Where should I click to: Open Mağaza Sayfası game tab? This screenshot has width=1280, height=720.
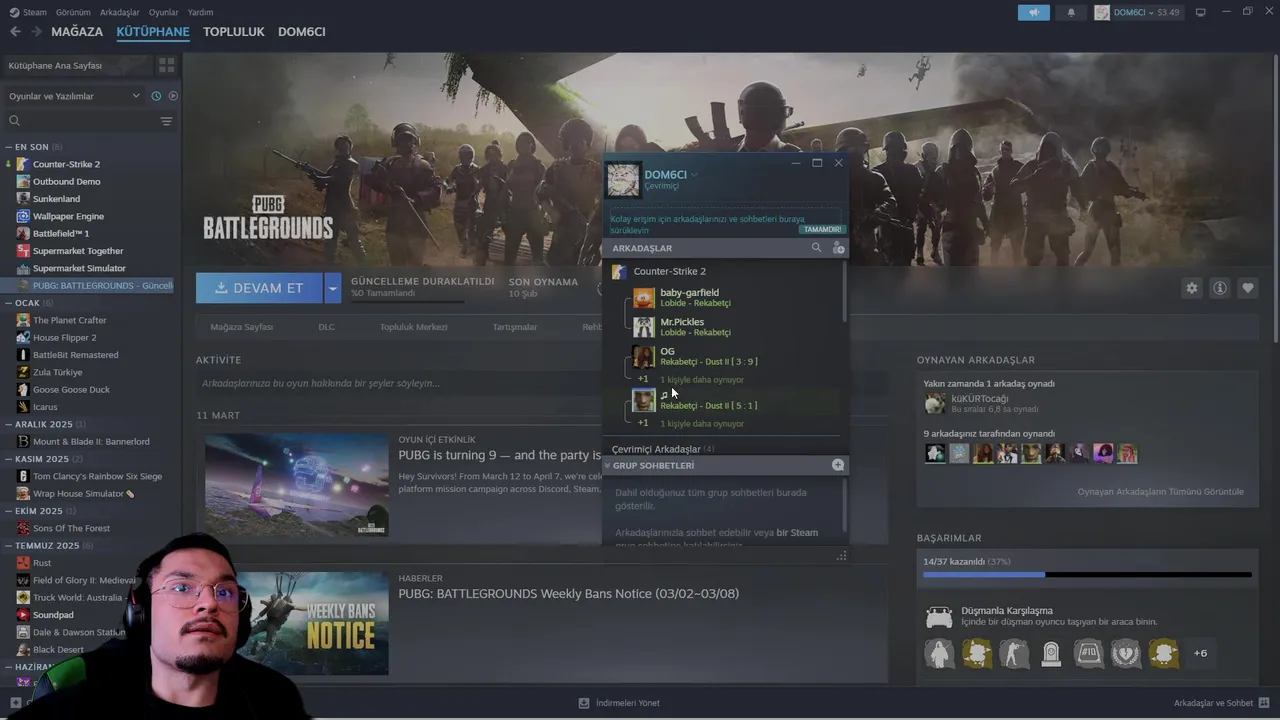[241, 327]
